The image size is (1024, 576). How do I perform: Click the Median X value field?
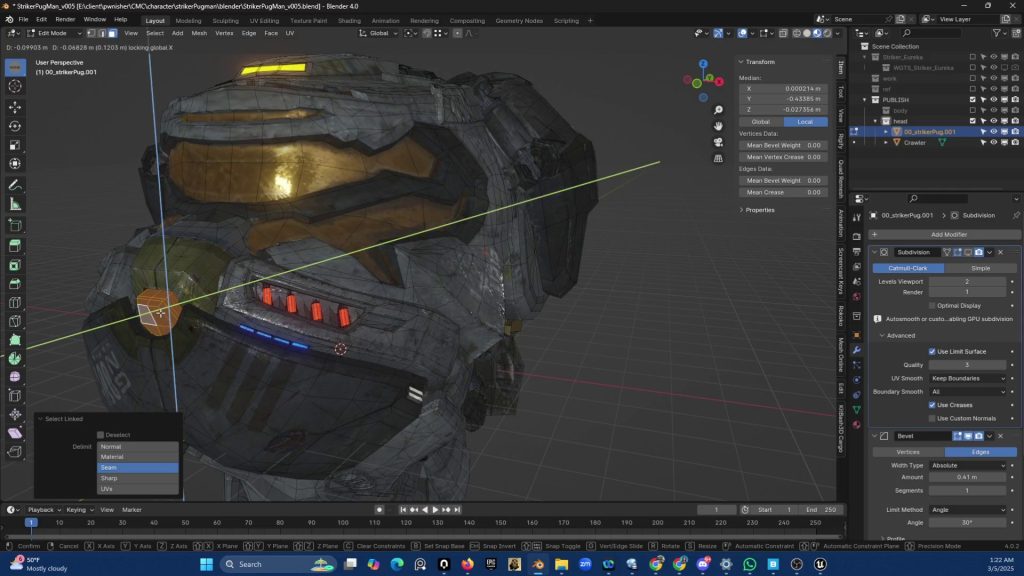[x=783, y=89]
